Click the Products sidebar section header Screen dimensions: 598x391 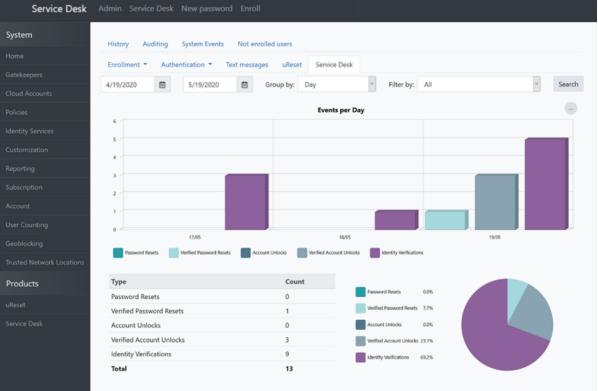[45, 283]
